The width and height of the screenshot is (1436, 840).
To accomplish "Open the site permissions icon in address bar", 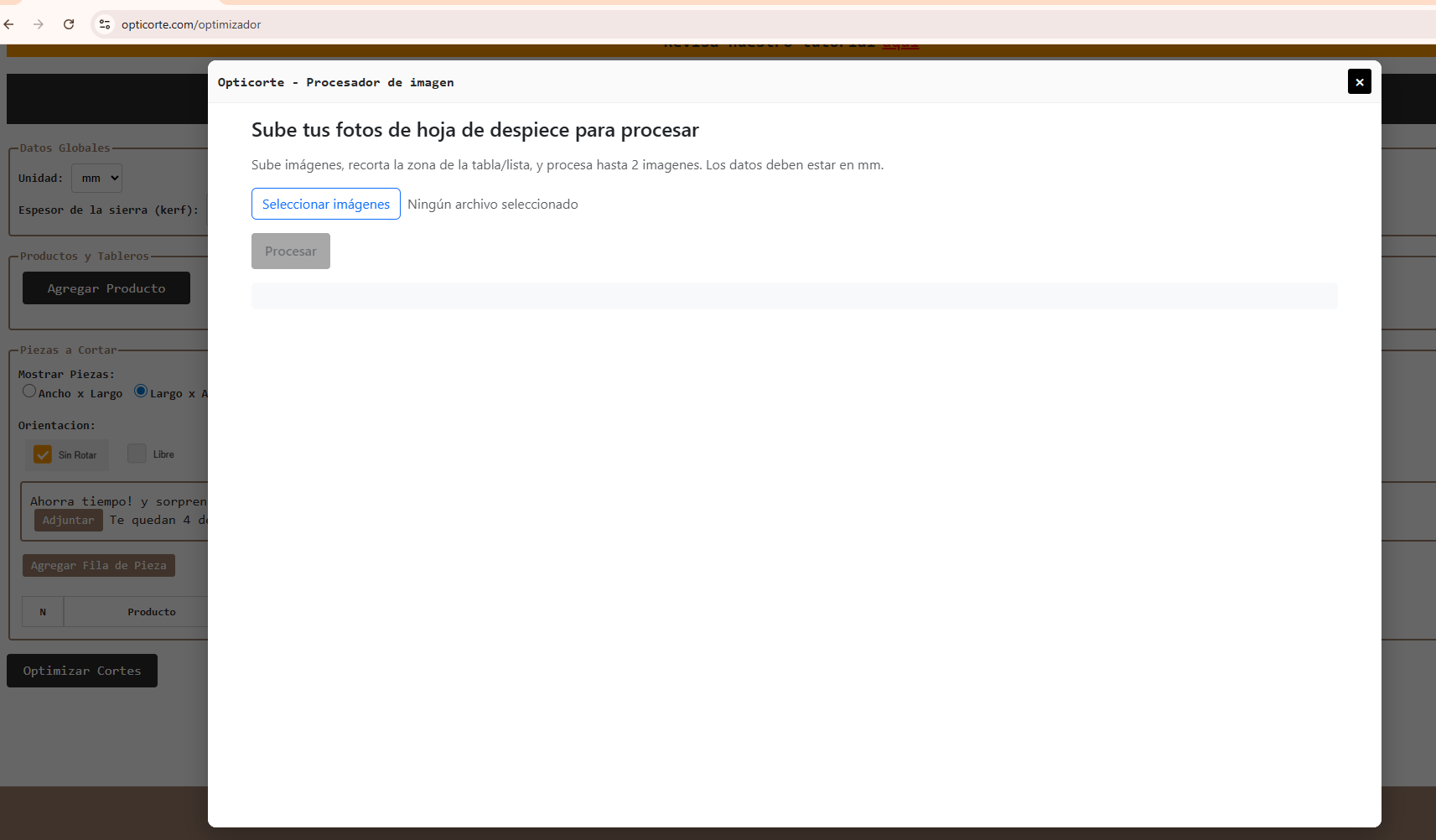I will (105, 24).
